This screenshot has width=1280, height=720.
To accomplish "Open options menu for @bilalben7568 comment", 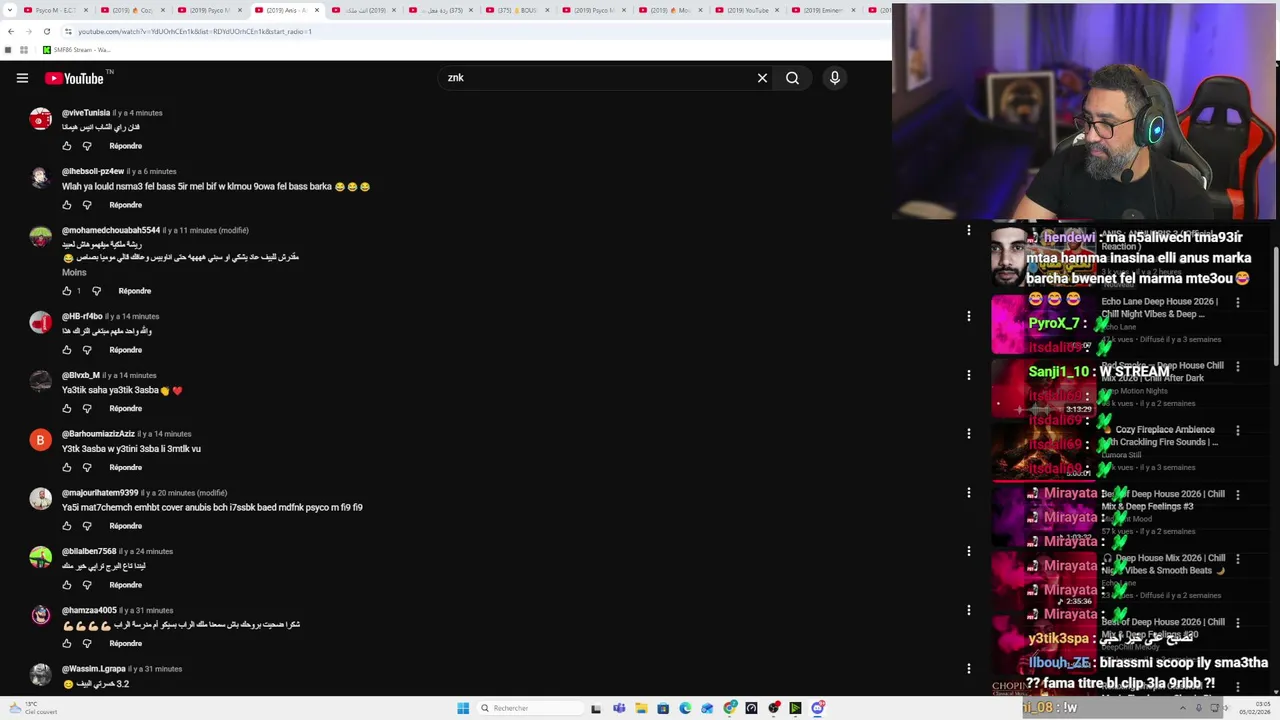I will coord(968,551).
